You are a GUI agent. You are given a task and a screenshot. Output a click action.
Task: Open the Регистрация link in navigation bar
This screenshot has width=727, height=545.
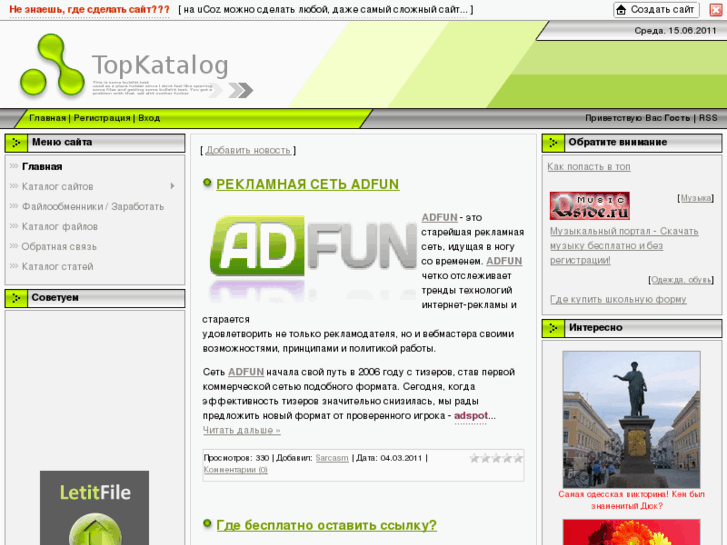(x=102, y=118)
